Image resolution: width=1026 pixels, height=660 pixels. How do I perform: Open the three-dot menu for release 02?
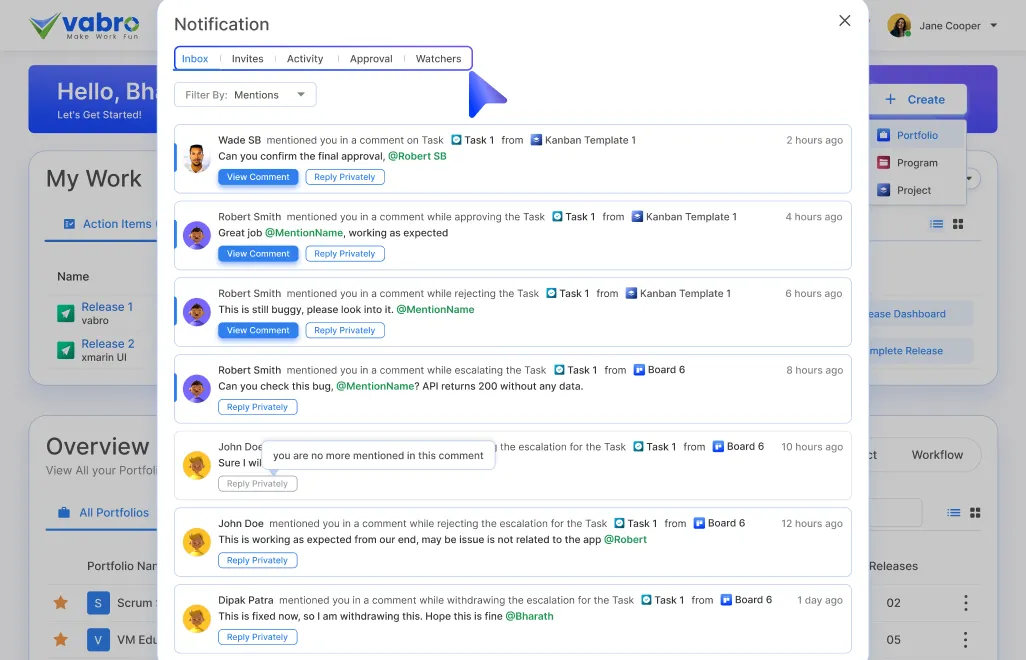point(965,603)
